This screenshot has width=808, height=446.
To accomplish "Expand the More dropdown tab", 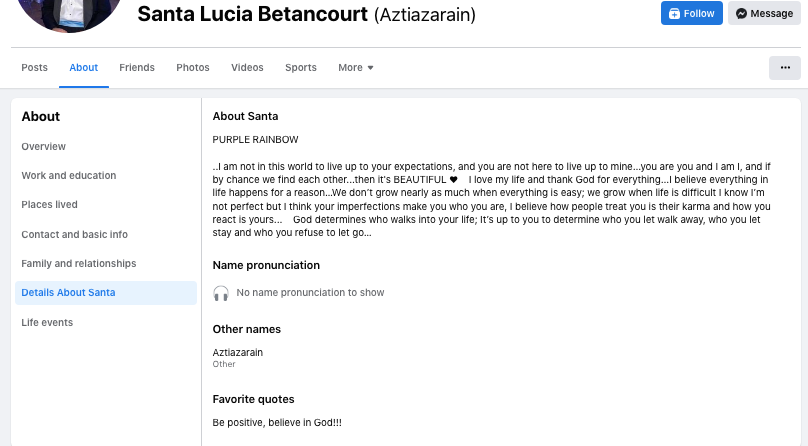I will pyautogui.click(x=356, y=67).
